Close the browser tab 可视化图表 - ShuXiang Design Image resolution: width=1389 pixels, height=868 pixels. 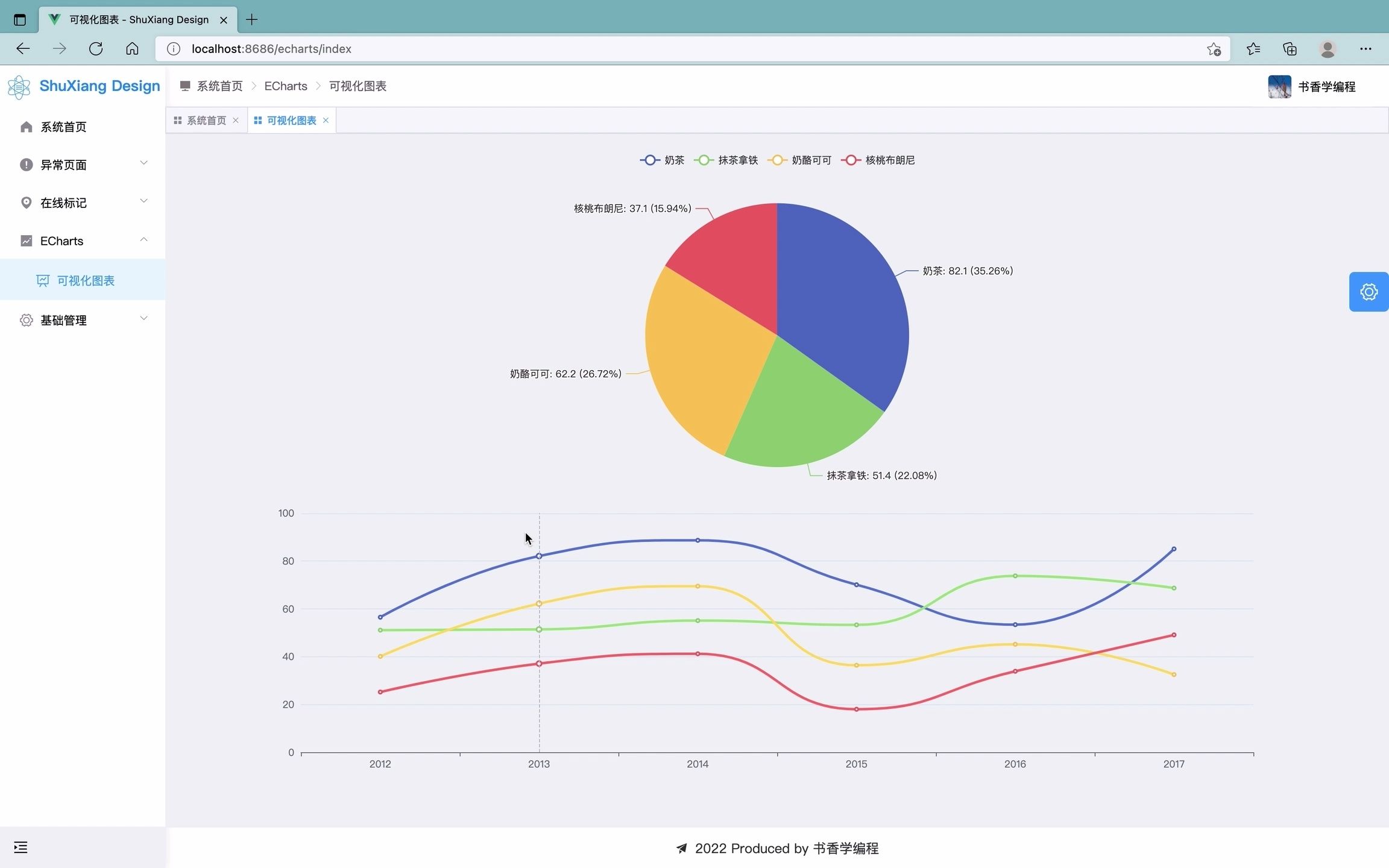224,20
